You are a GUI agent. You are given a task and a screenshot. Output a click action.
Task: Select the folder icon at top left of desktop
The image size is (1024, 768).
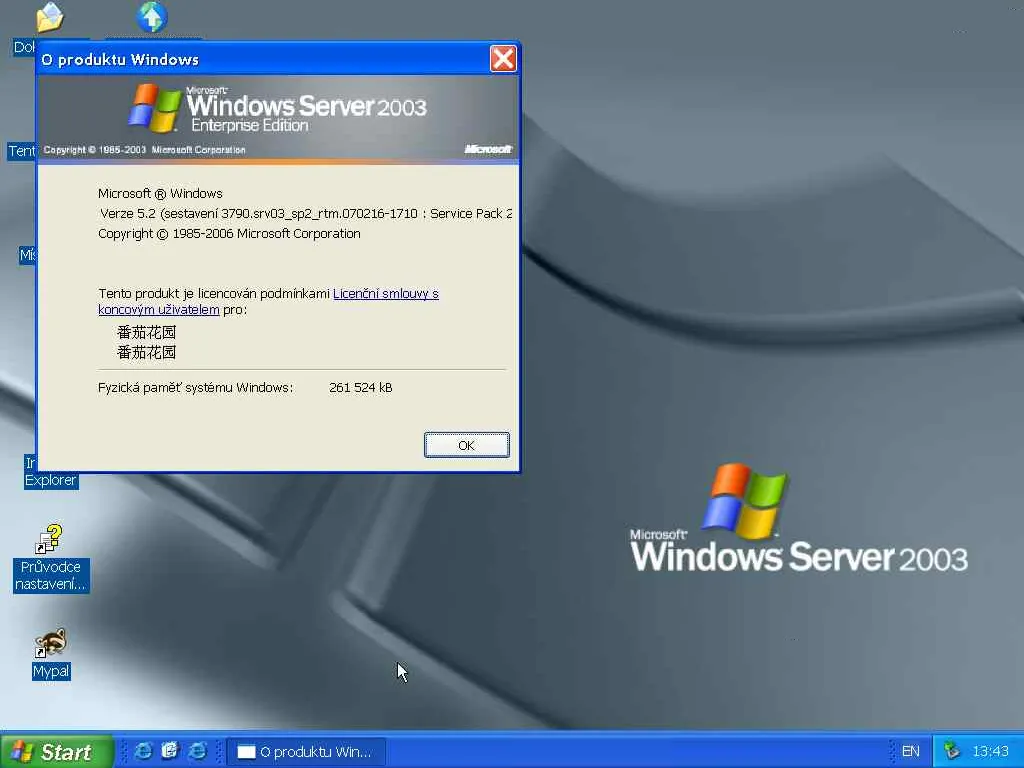[50, 18]
